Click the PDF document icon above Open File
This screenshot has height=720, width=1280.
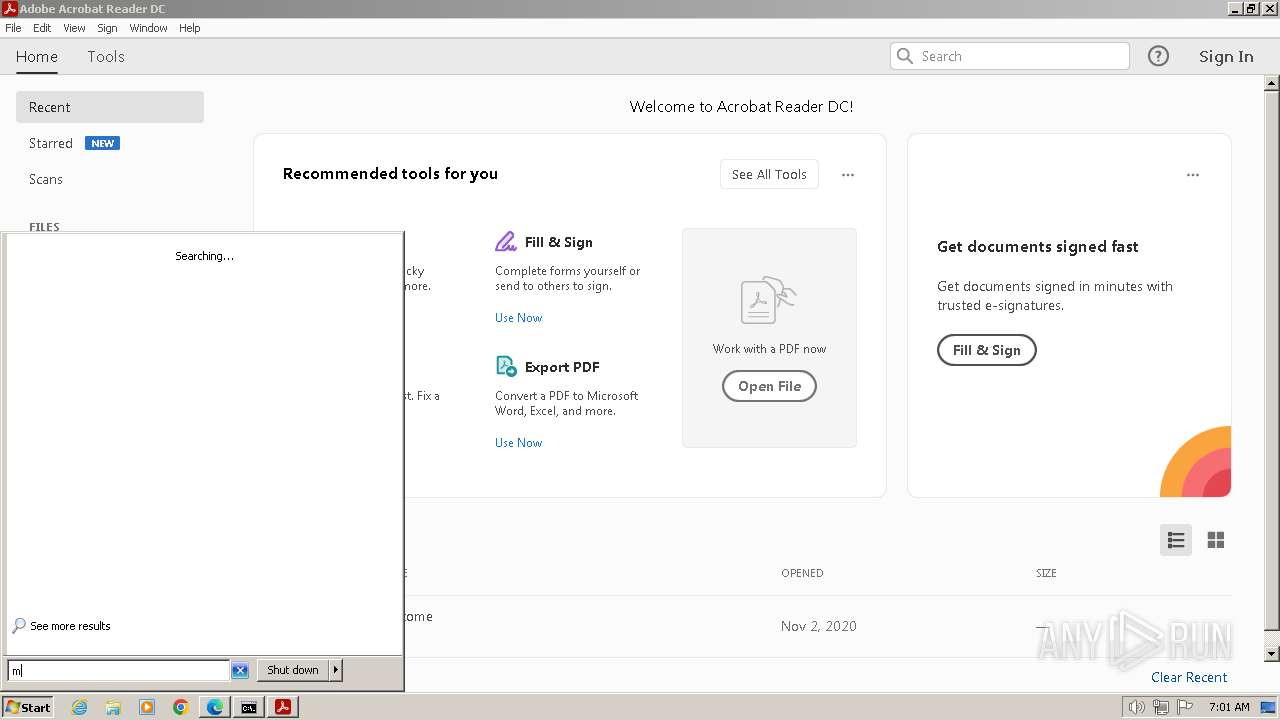pyautogui.click(x=768, y=300)
